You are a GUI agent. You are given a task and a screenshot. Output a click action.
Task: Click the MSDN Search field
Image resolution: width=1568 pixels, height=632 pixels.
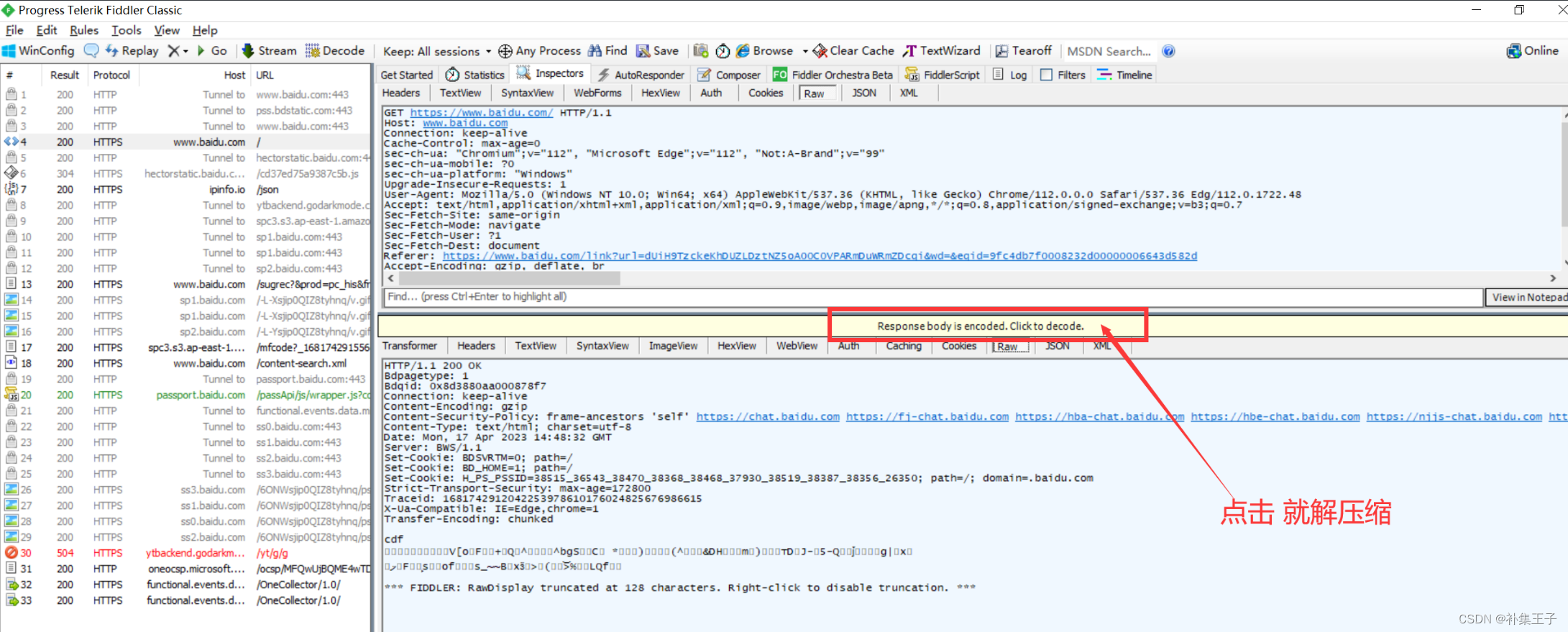(x=1109, y=52)
